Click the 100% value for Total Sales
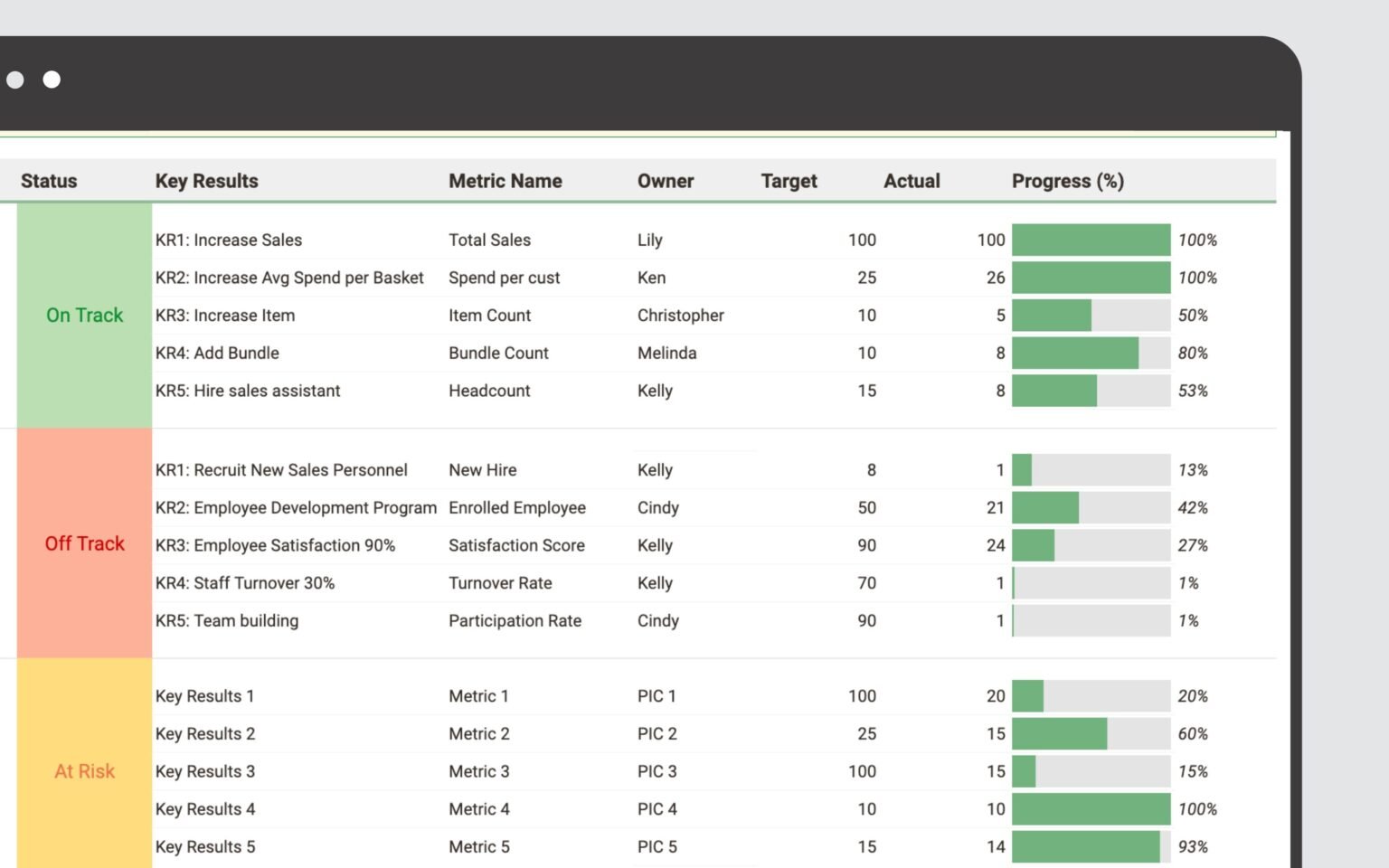This screenshot has width=1389, height=868. tap(1198, 240)
